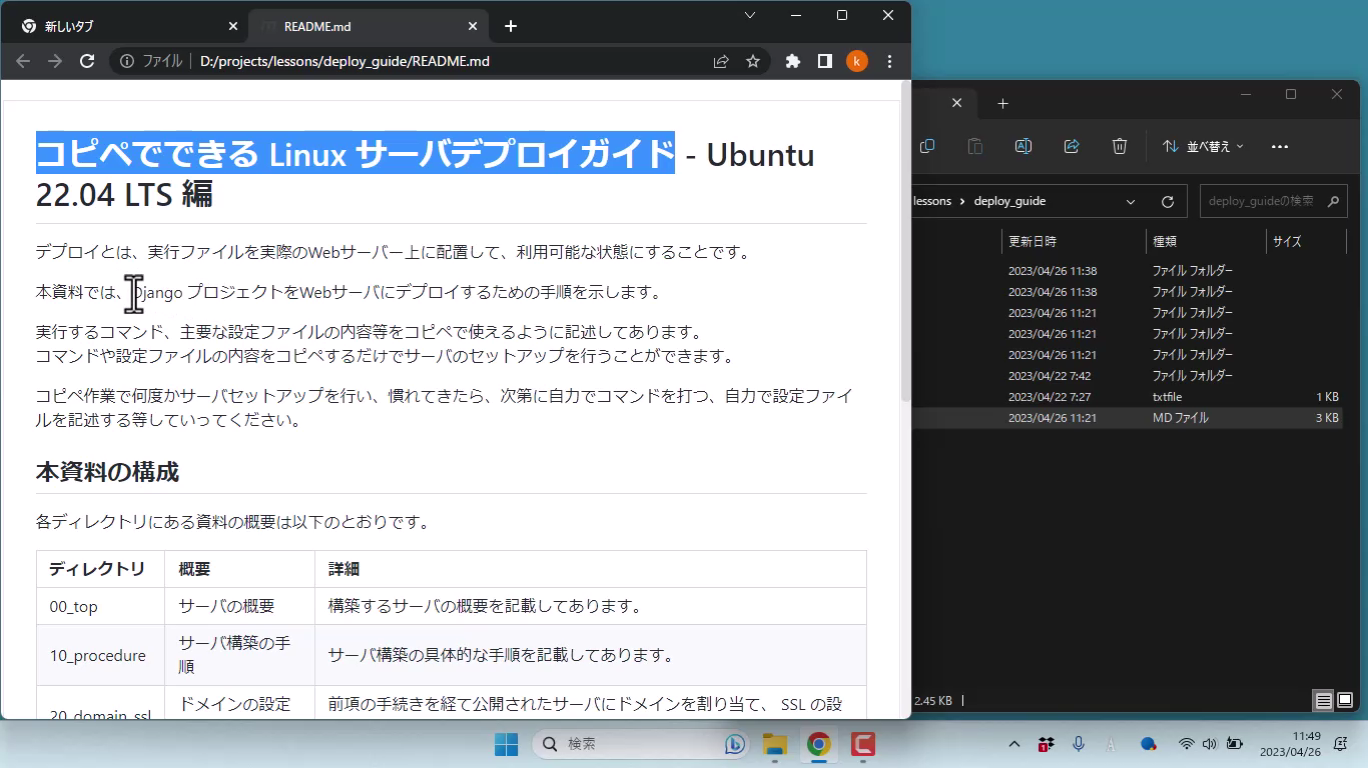Reload the README.md page in Chrome
The image size is (1368, 768).
click(87, 61)
